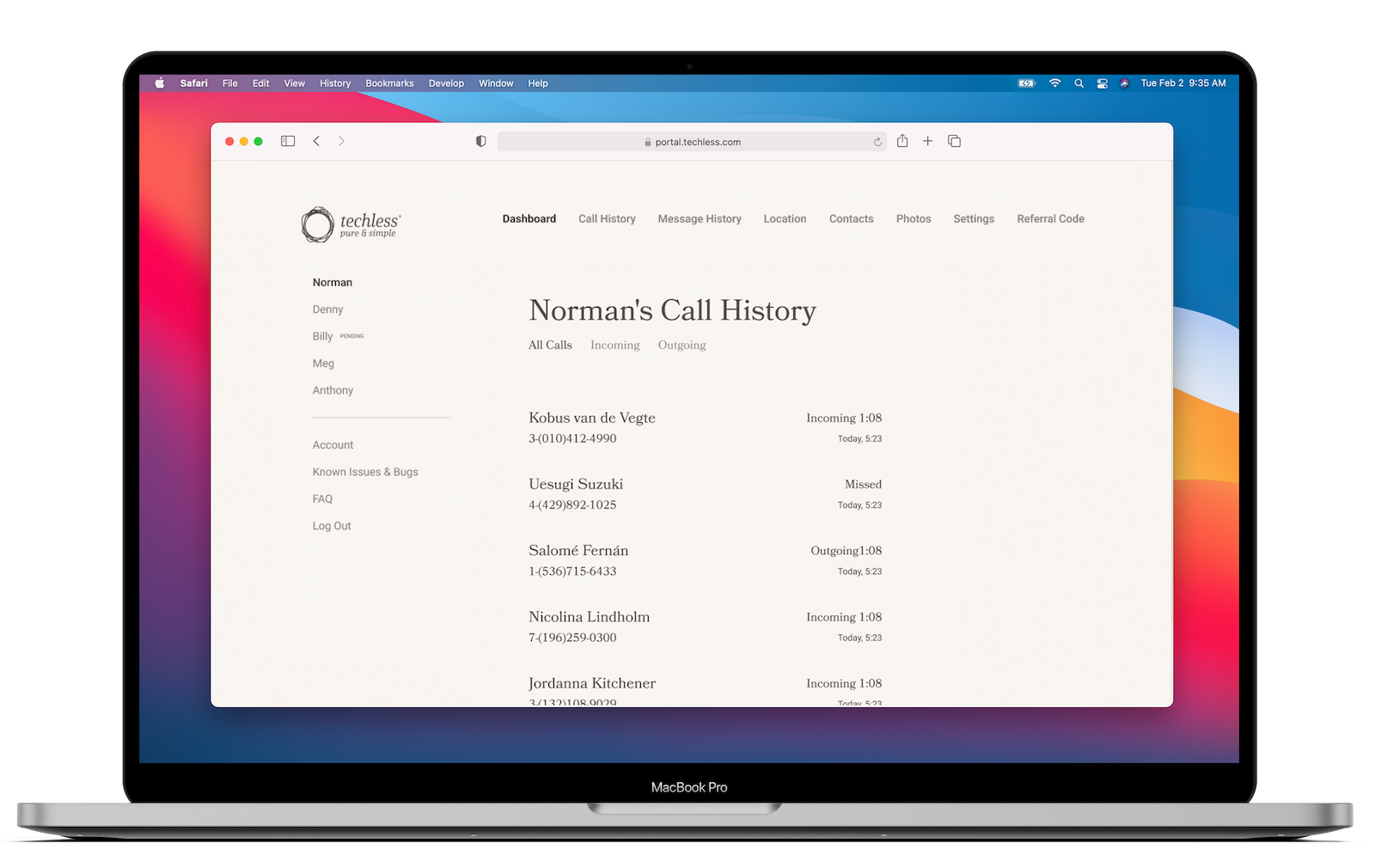Click phone number 1-(536)715-6433
1375x868 pixels.
pos(572,571)
